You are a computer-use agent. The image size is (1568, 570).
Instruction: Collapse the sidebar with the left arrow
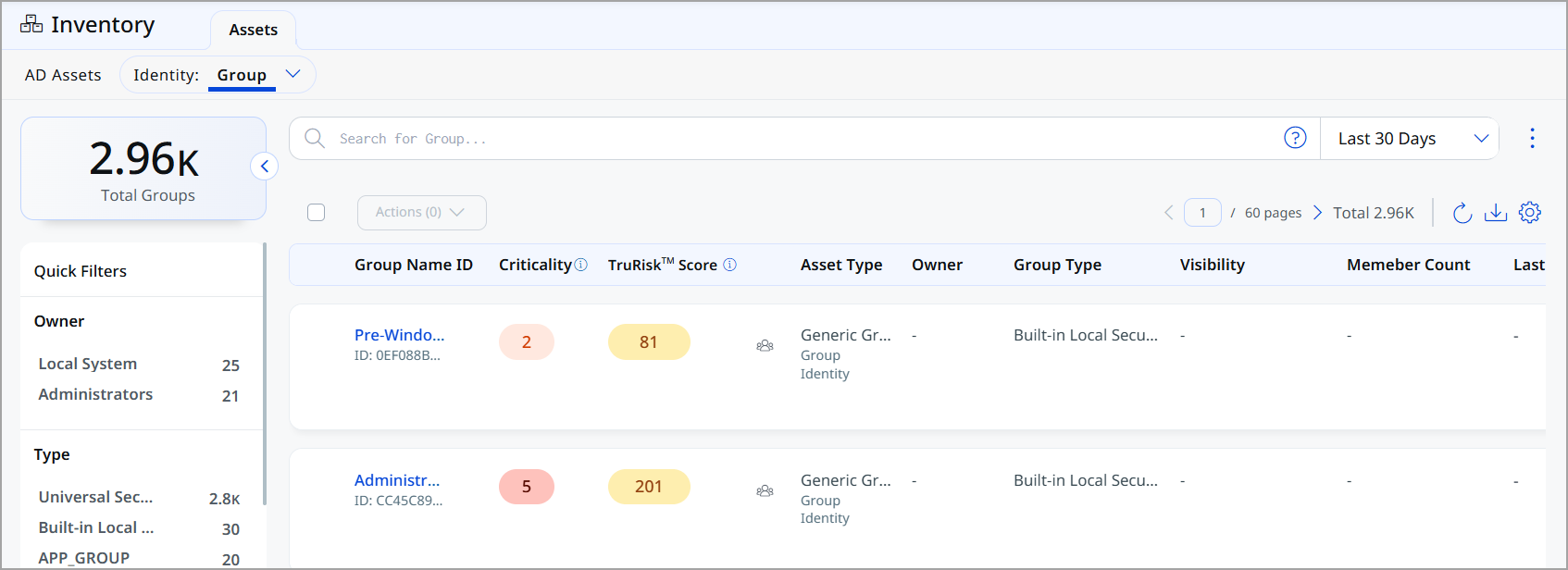coord(265,167)
